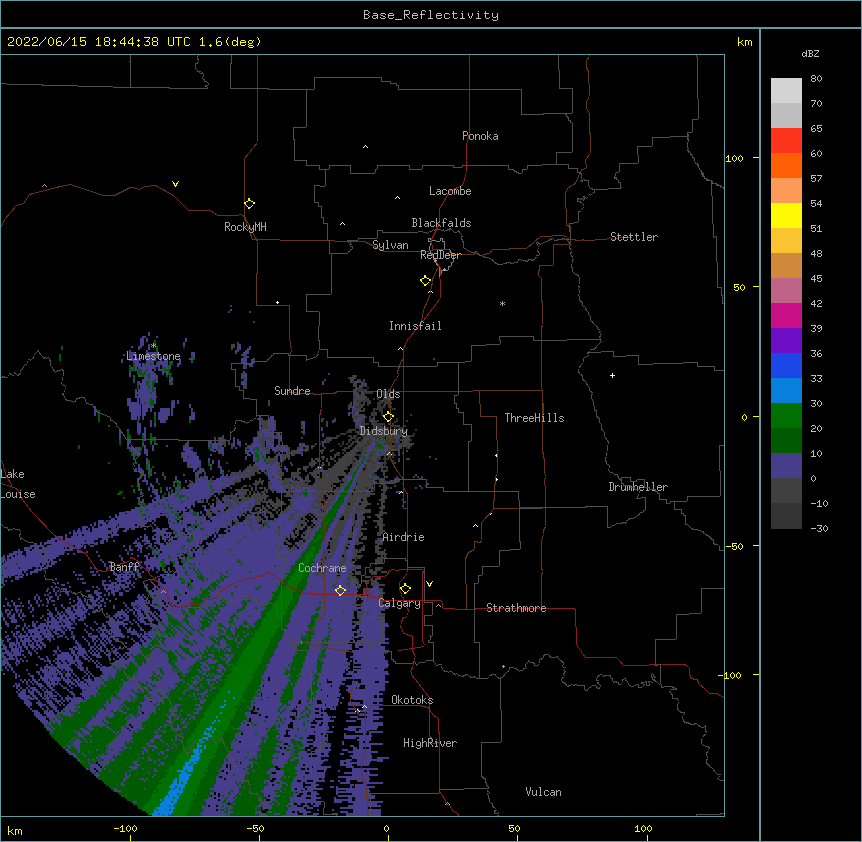
Task: Select the magenta swatch in the dBZ legend
Action: click(x=786, y=315)
